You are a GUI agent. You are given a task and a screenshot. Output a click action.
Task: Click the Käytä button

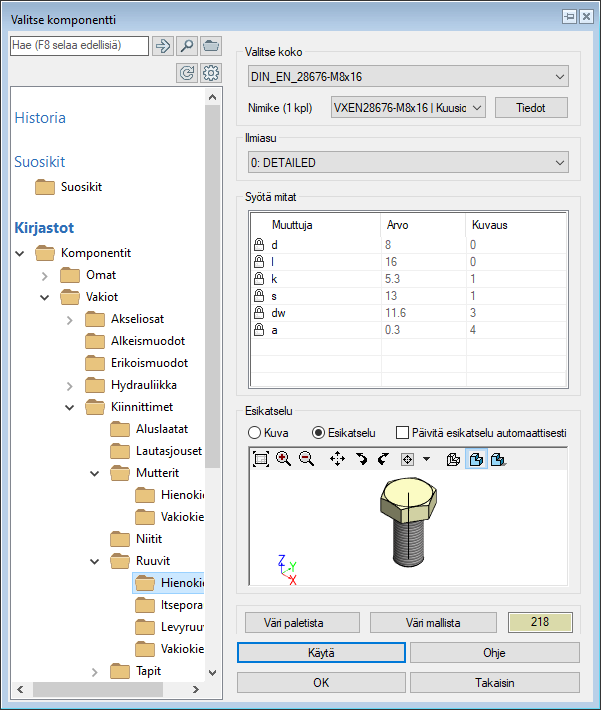click(321, 652)
